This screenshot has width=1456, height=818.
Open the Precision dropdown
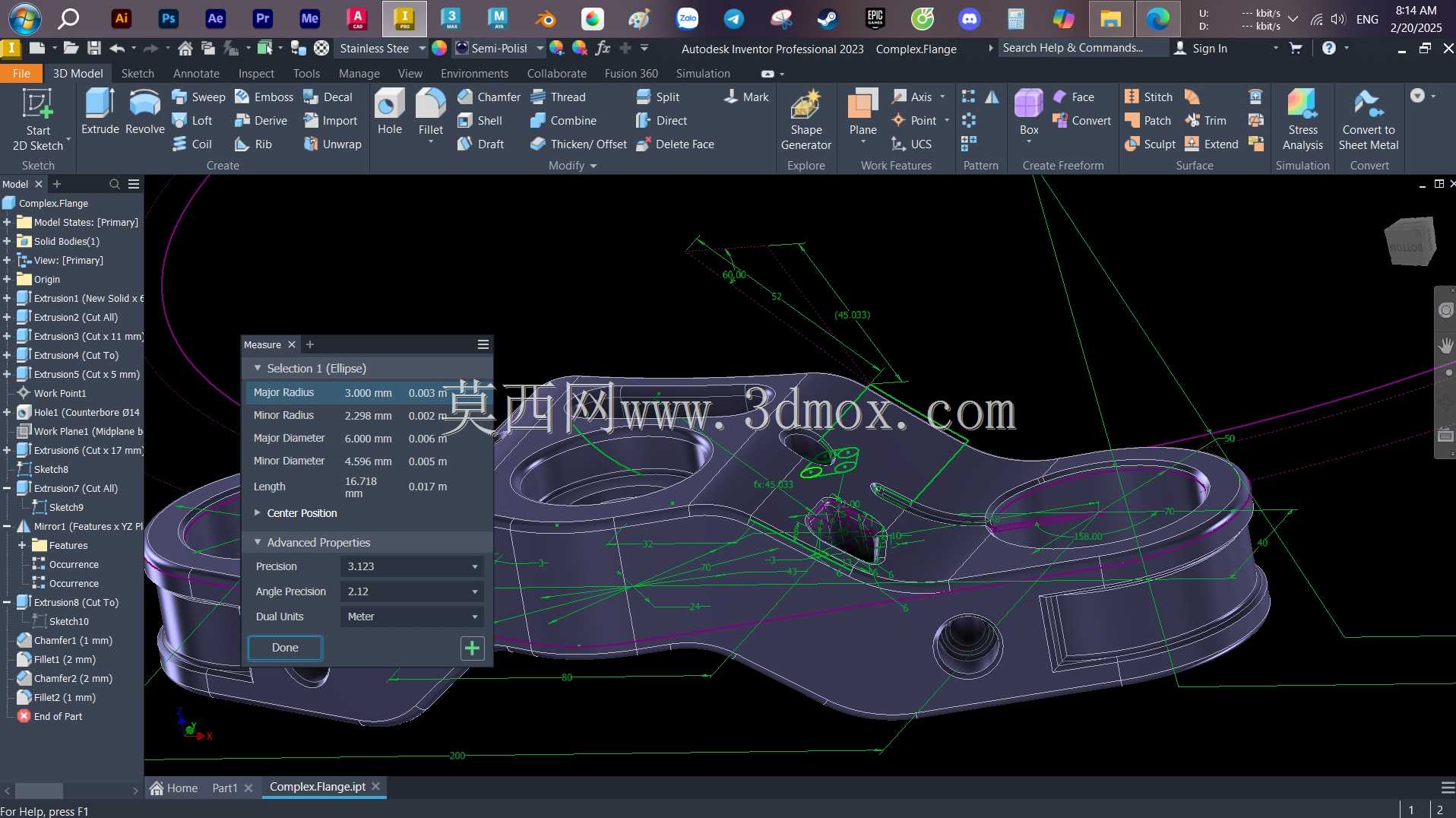(411, 566)
